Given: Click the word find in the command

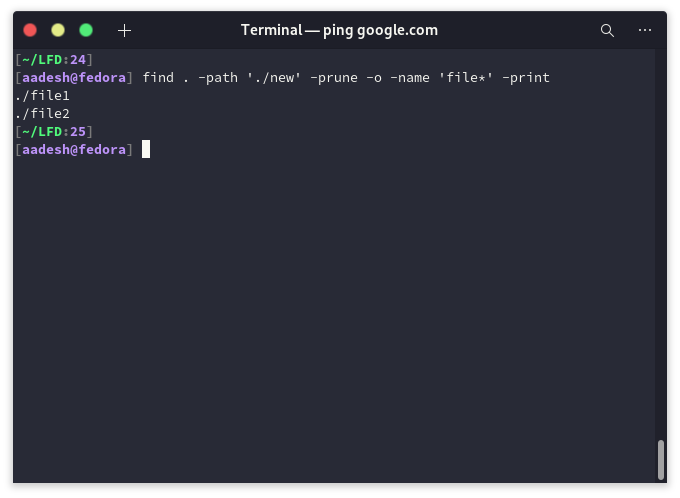Looking at the screenshot, I should [158, 78].
